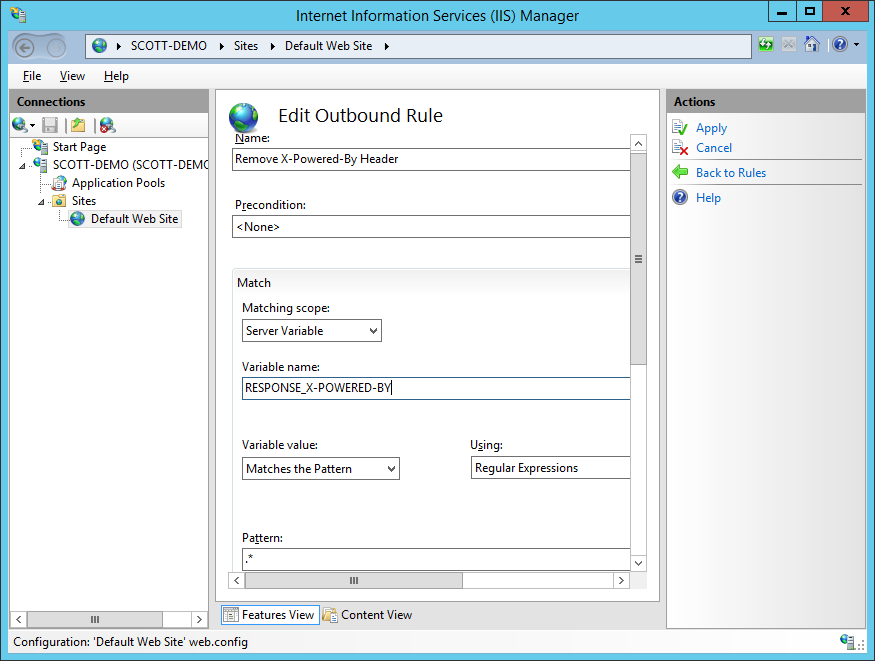The width and height of the screenshot is (875, 661).
Task: Collapse the Sites tree node
Action: pyautogui.click(x=42, y=201)
